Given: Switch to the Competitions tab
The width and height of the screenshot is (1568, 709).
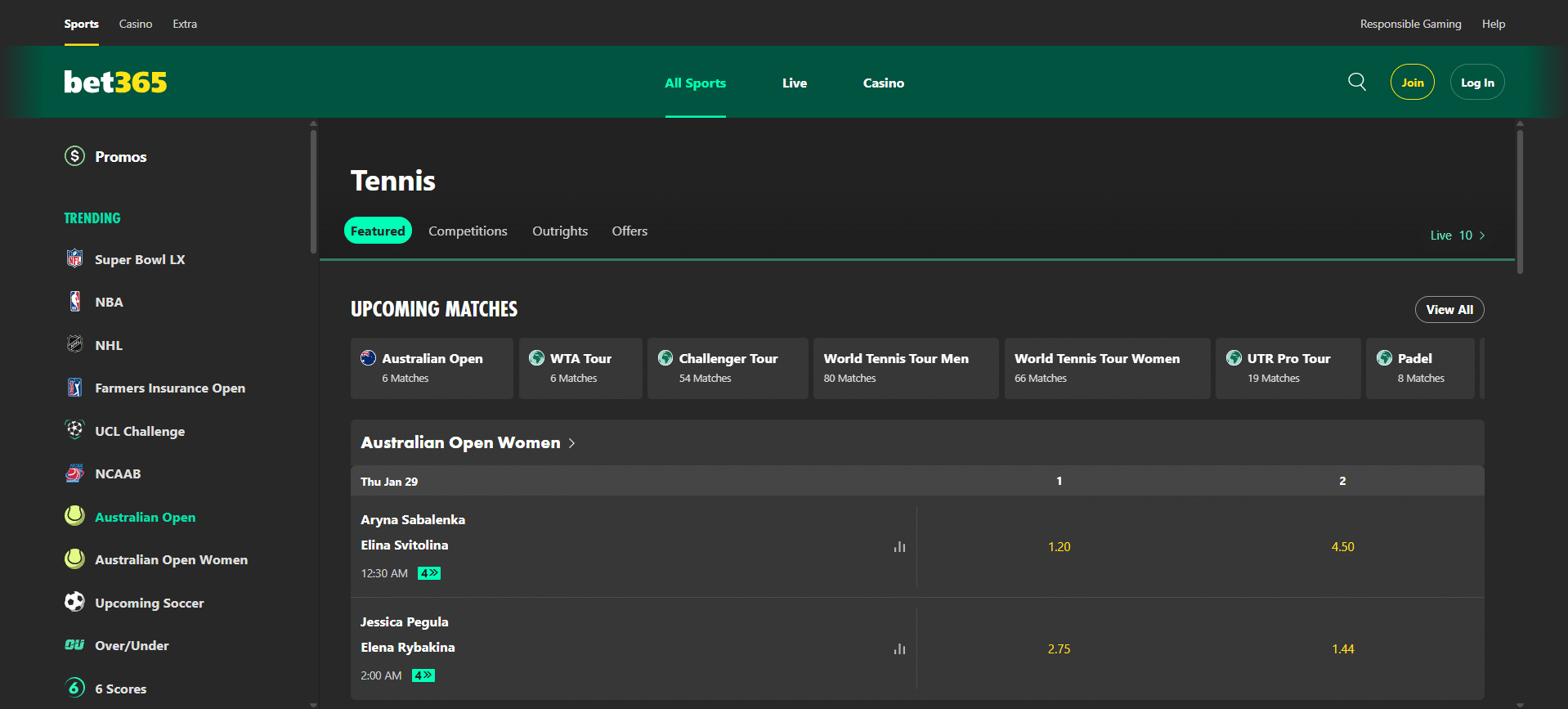Looking at the screenshot, I should pyautogui.click(x=468, y=231).
